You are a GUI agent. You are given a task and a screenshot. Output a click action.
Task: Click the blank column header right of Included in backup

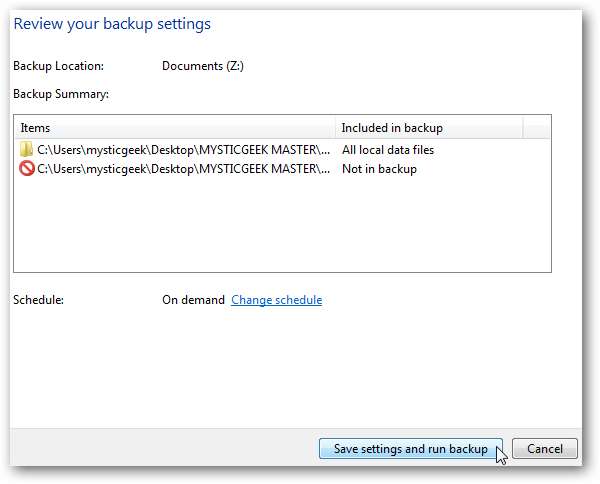tap(537, 128)
